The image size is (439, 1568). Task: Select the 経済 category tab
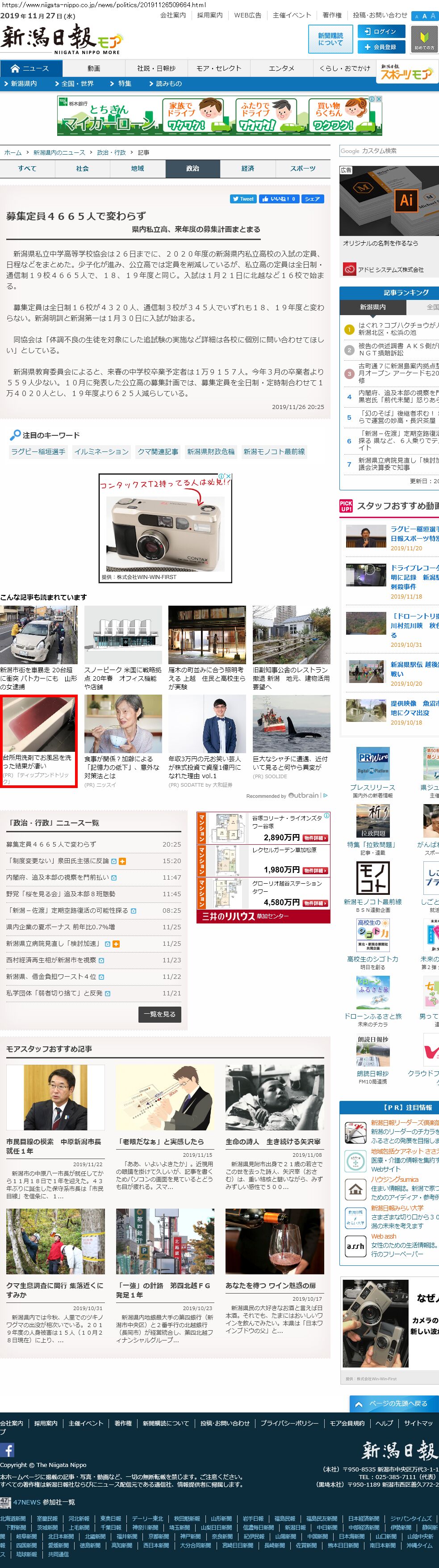tap(247, 169)
